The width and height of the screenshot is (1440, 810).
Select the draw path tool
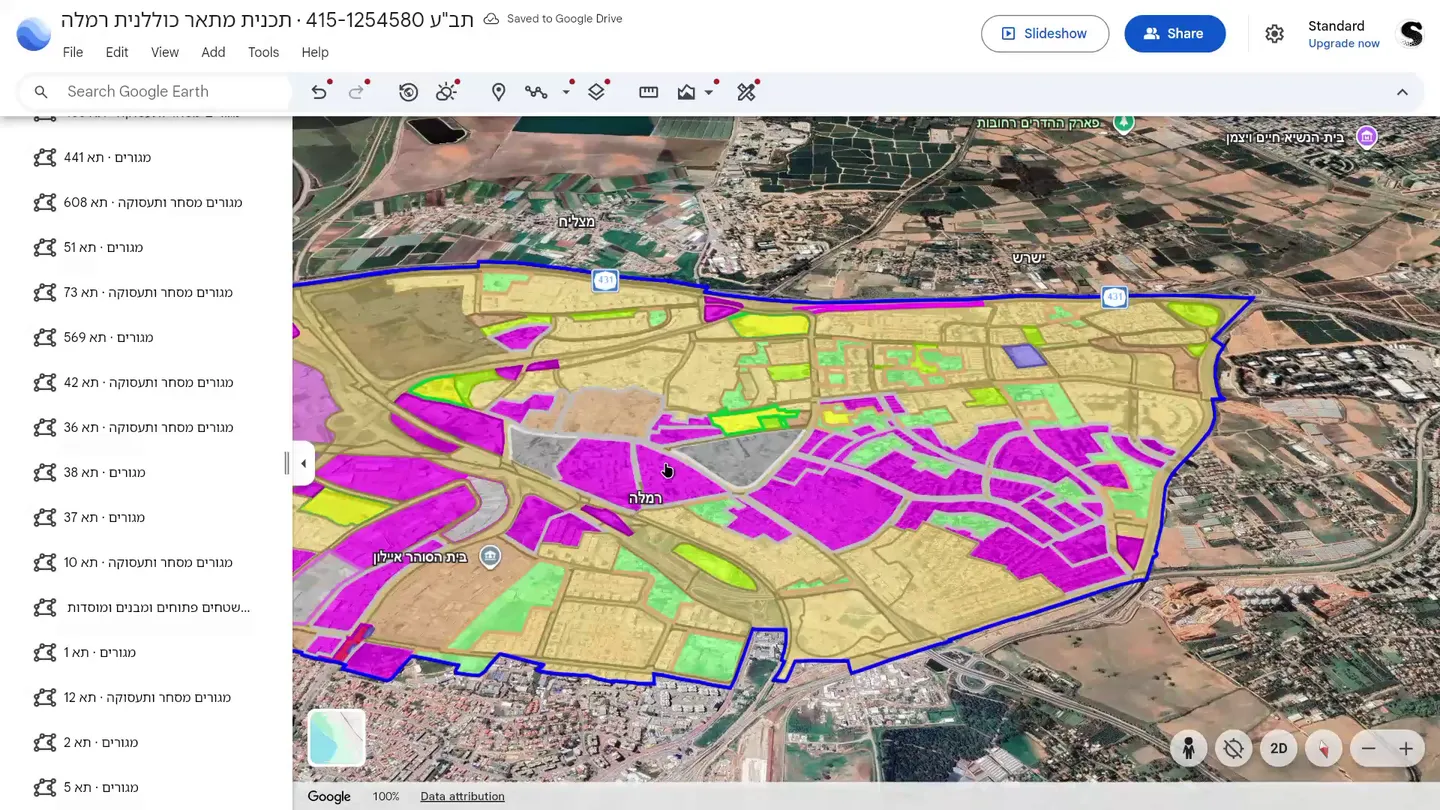[x=536, y=92]
